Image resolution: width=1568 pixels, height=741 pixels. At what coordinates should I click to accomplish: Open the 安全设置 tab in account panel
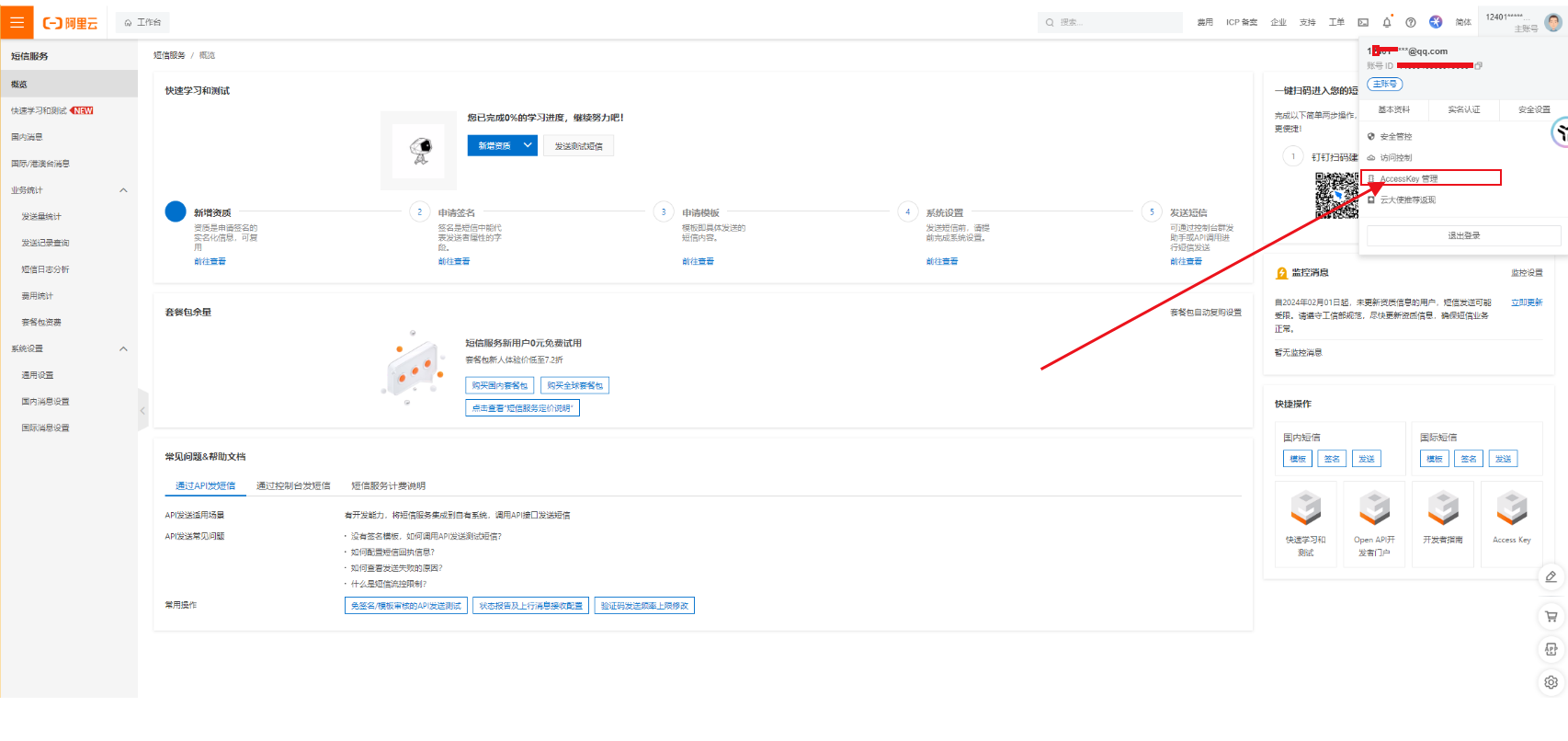1534,109
